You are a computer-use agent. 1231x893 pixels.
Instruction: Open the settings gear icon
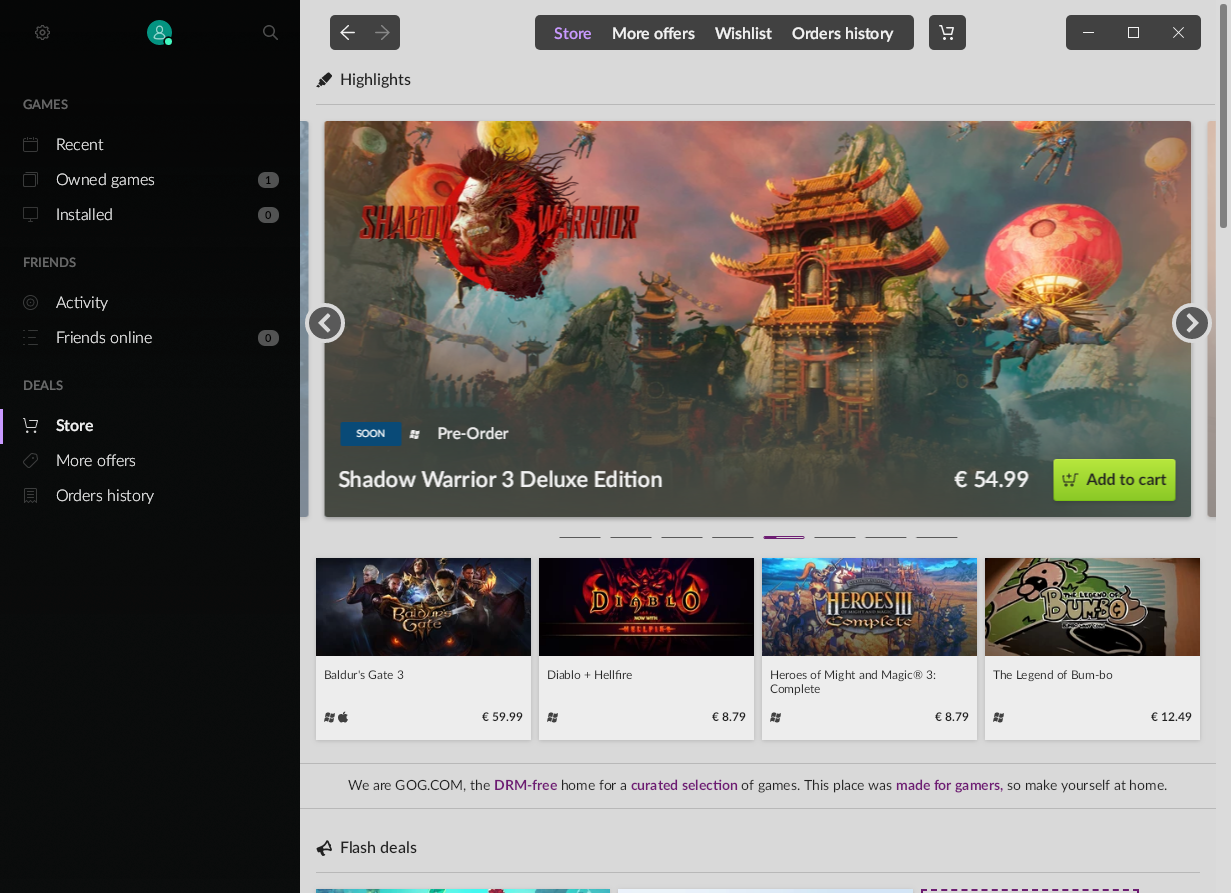point(42,33)
